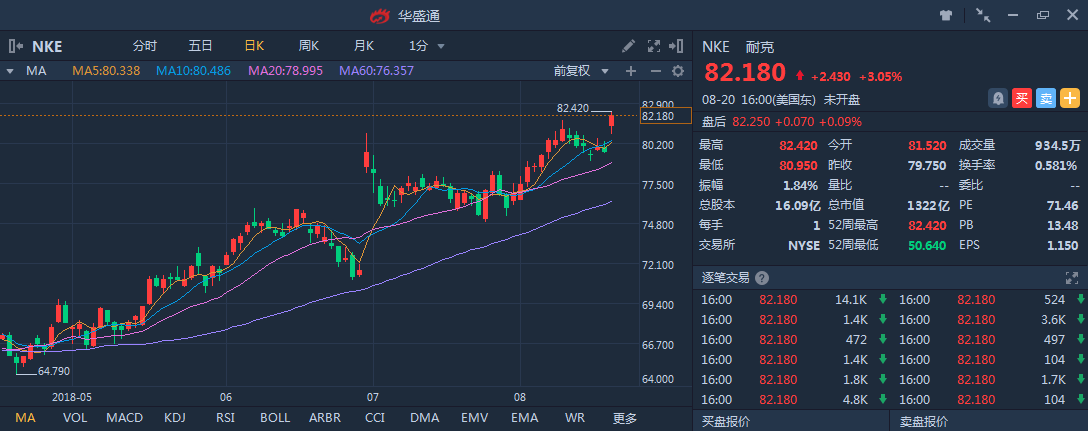
Task: Switch to 分时 chart tab
Action: 145,47
